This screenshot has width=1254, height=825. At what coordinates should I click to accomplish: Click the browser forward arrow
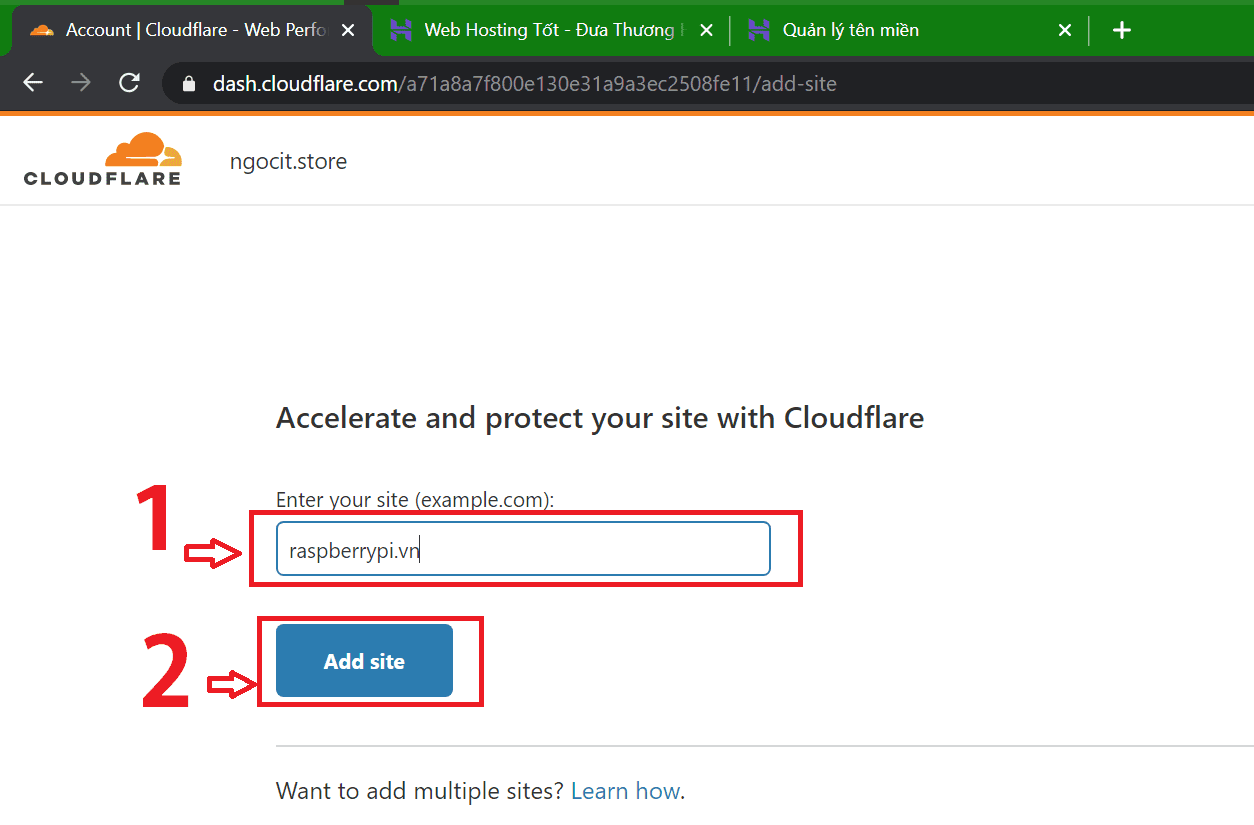point(81,83)
